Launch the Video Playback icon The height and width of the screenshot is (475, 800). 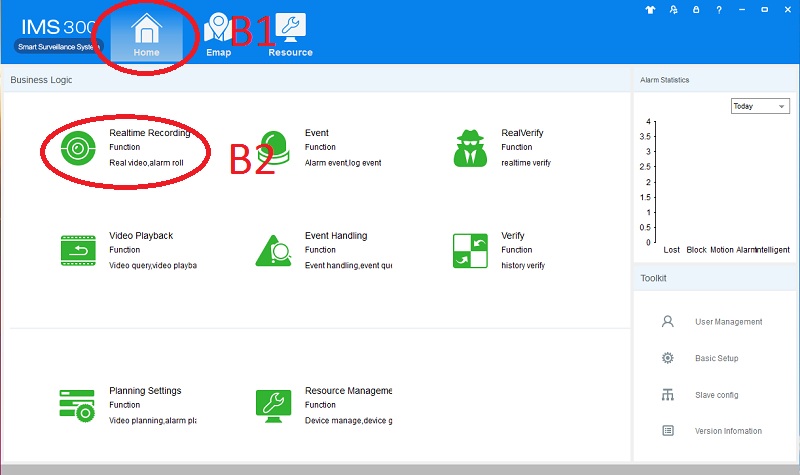(x=78, y=251)
